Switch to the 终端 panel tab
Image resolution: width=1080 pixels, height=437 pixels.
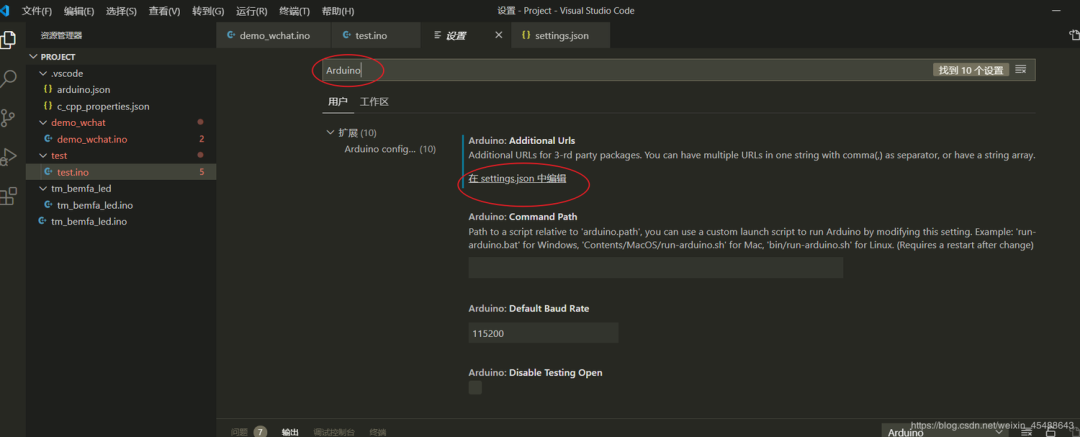[x=377, y=432]
